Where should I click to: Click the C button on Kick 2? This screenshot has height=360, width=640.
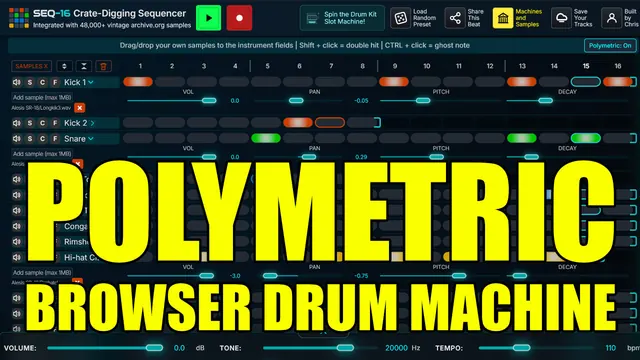(x=42, y=123)
